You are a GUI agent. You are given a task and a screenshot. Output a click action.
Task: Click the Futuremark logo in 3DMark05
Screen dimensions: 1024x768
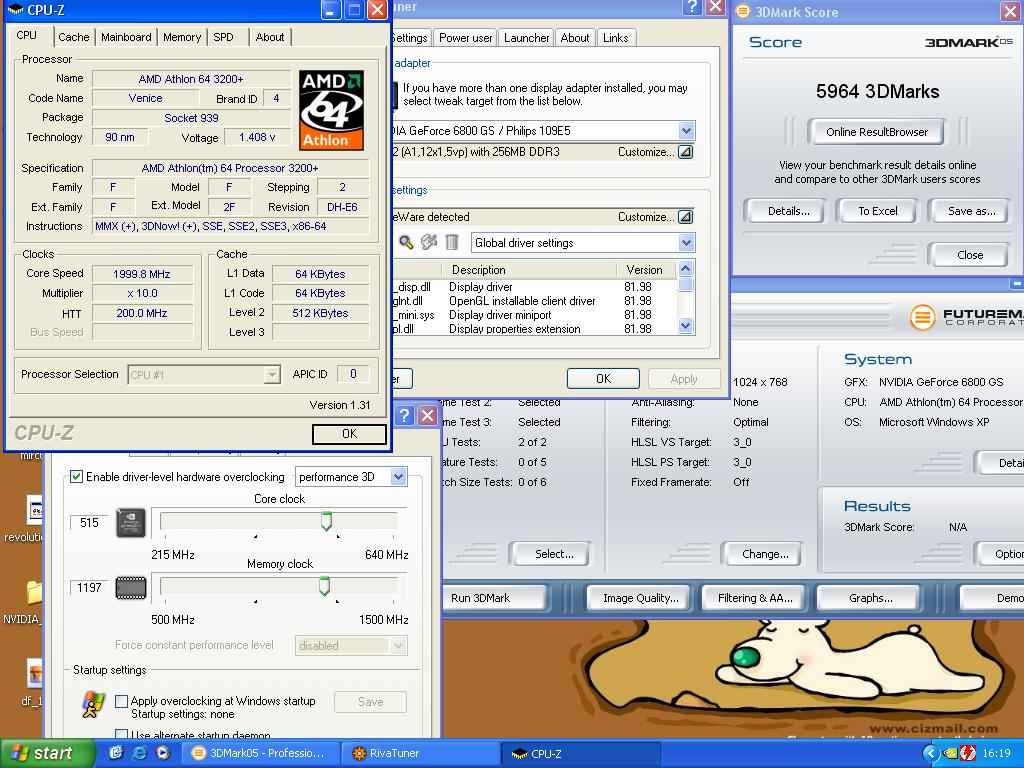pos(967,317)
